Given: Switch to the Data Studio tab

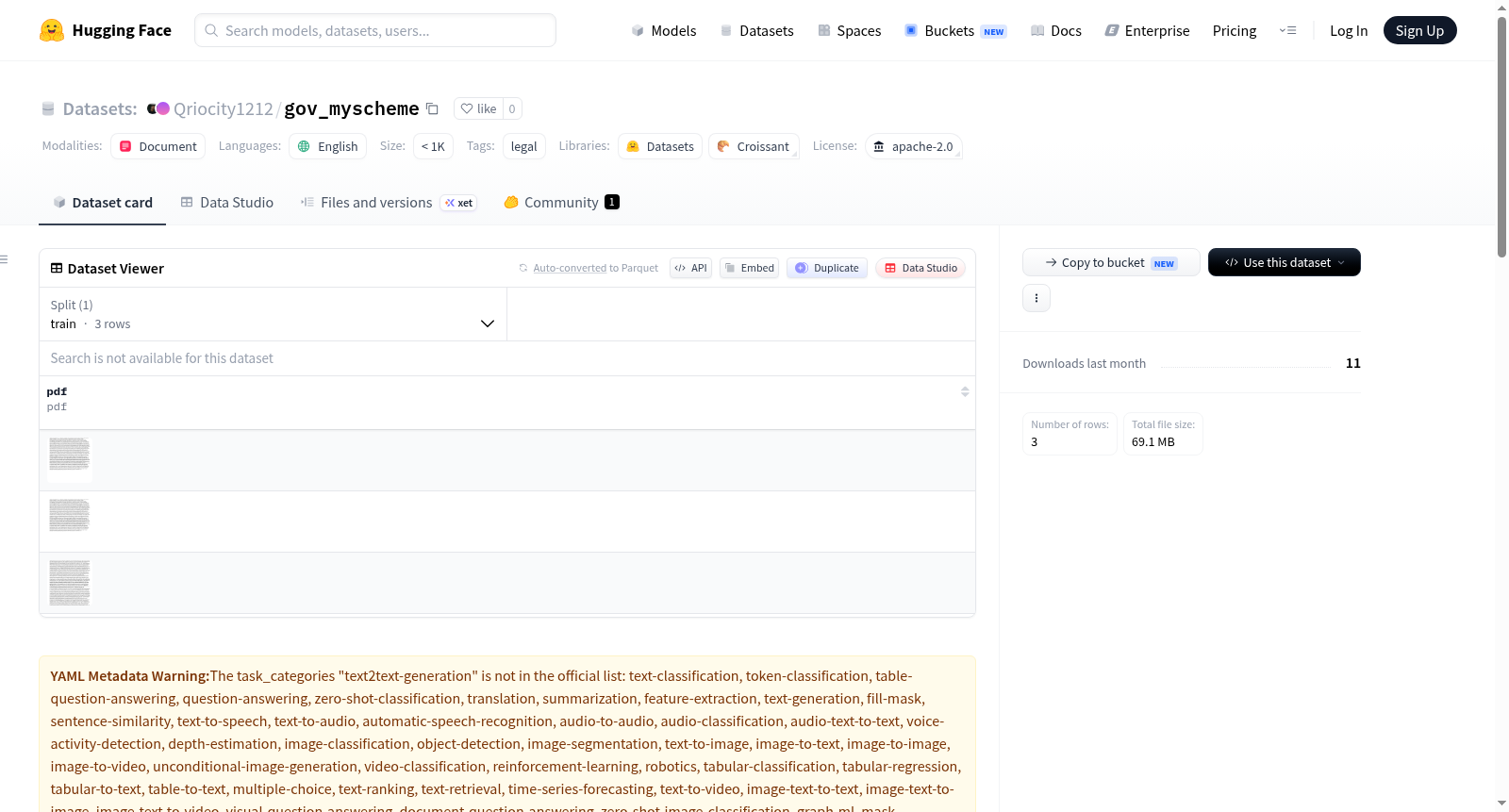Looking at the screenshot, I should (227, 203).
